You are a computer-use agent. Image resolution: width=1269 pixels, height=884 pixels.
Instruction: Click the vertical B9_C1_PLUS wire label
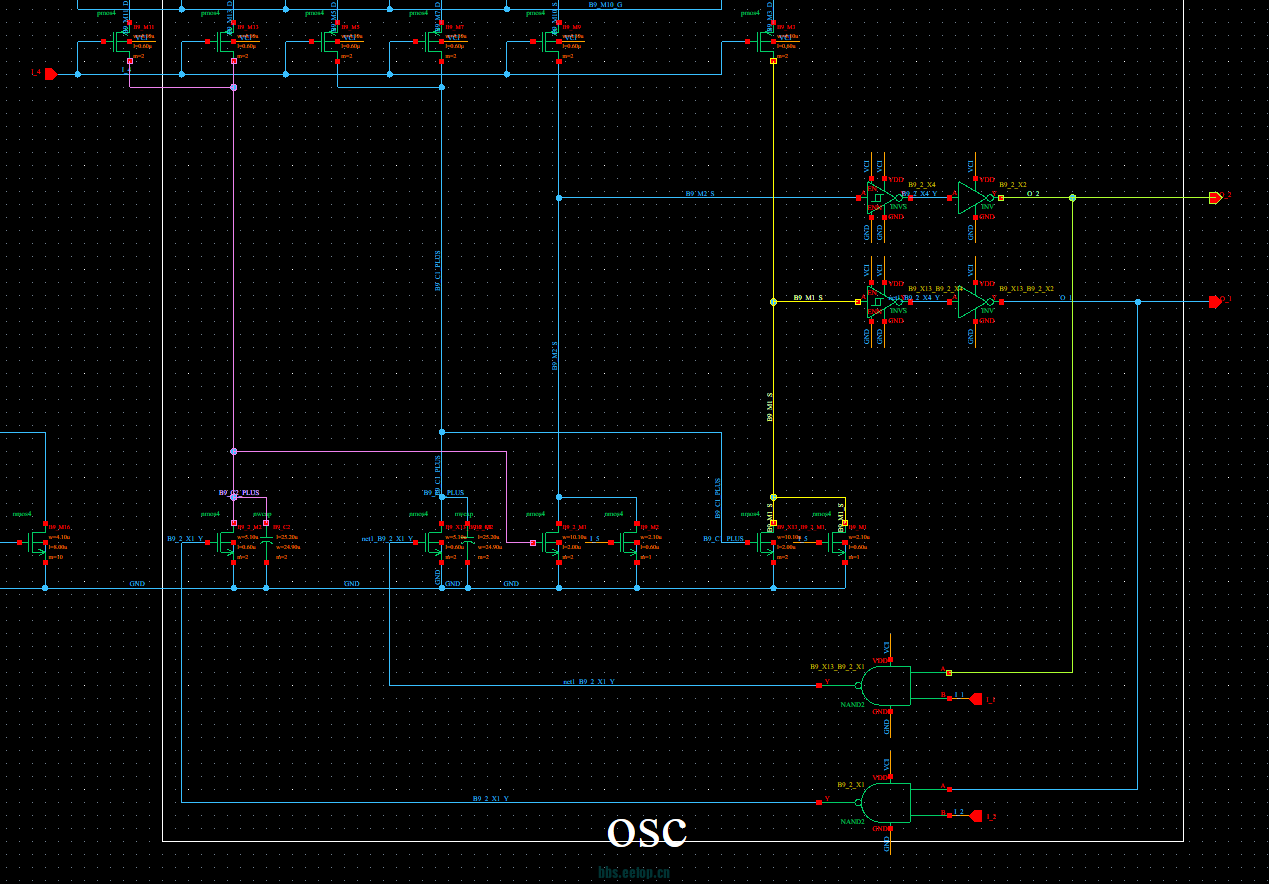437,270
